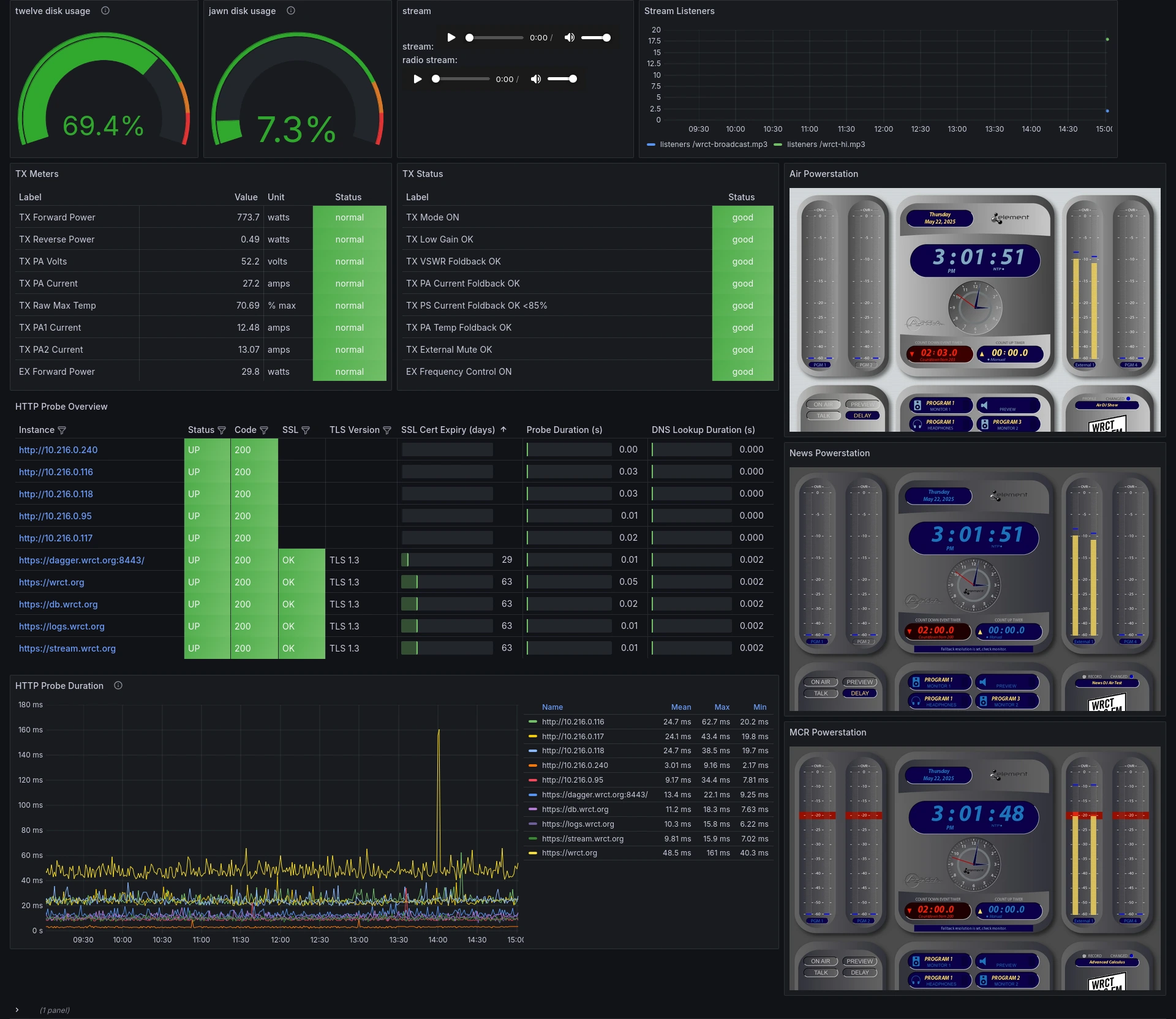This screenshot has width=1176, height=1019.
Task: Sort by Probe Duration (s) column
Action: pyautogui.click(x=564, y=430)
